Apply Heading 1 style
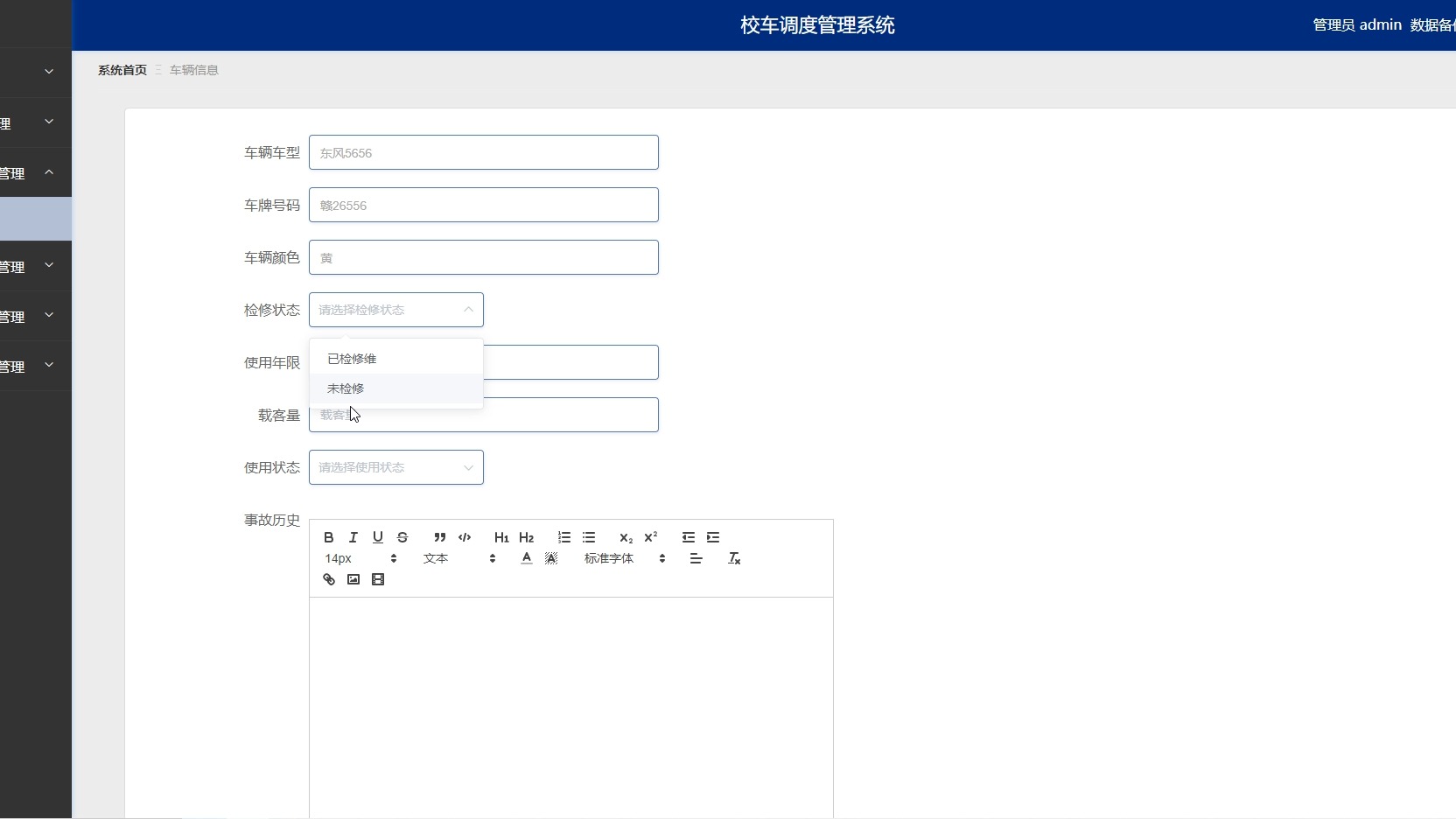Viewport: 1456px width, 819px height. (x=501, y=537)
